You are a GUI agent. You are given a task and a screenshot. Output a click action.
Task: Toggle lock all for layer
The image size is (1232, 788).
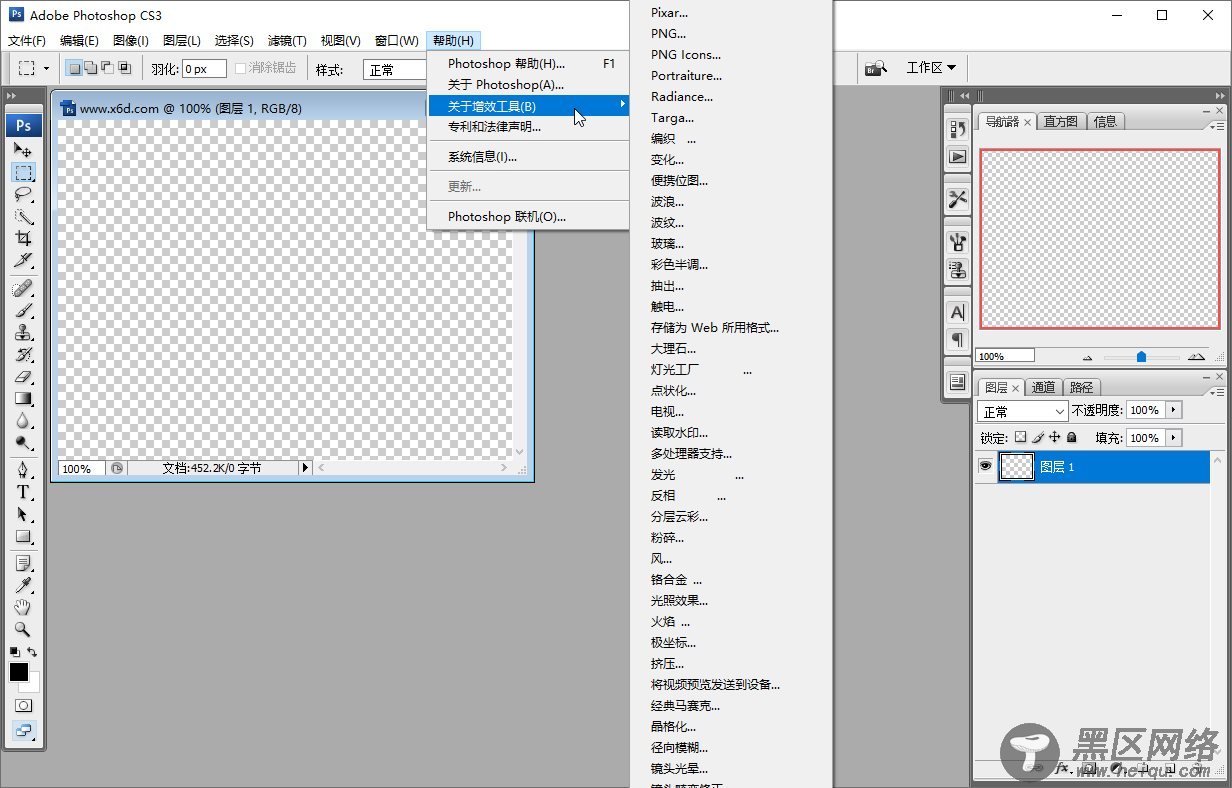(1072, 438)
